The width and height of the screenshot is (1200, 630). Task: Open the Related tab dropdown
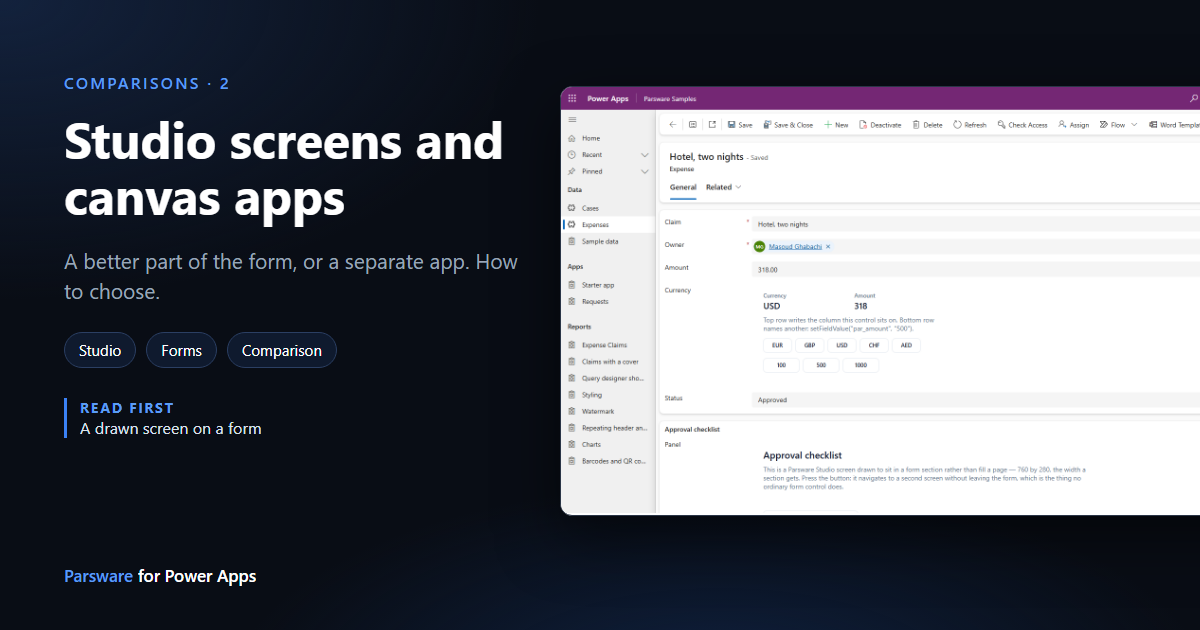coord(724,187)
